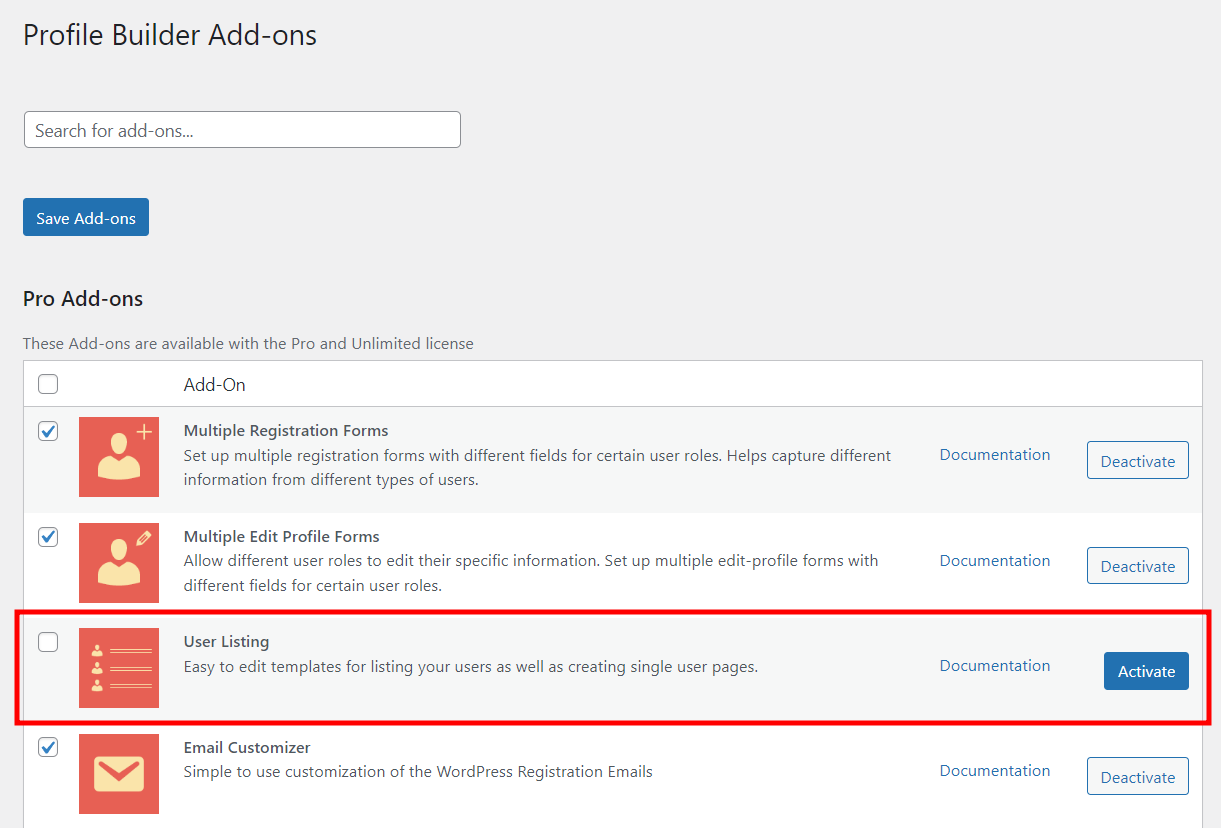
Task: Open Documentation for Multiple Registration Forms
Action: tap(995, 454)
